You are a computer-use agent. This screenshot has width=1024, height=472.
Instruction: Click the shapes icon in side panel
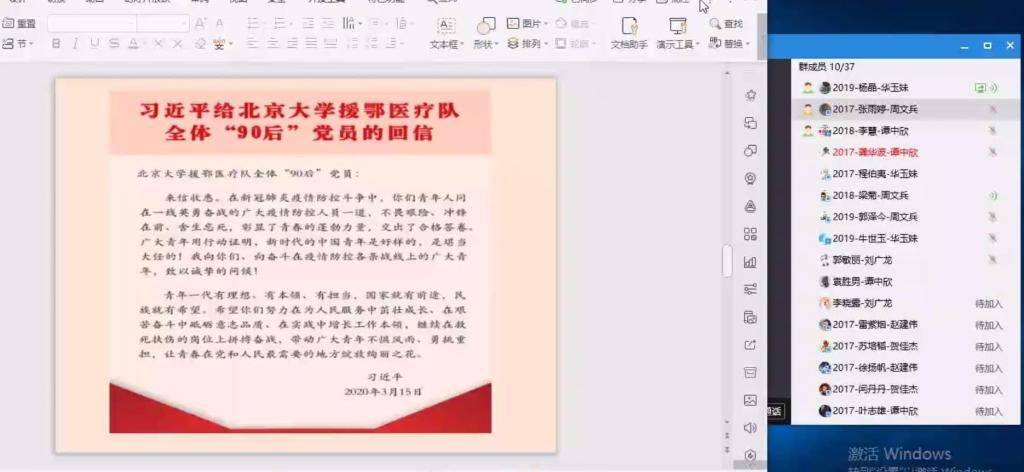(750, 151)
